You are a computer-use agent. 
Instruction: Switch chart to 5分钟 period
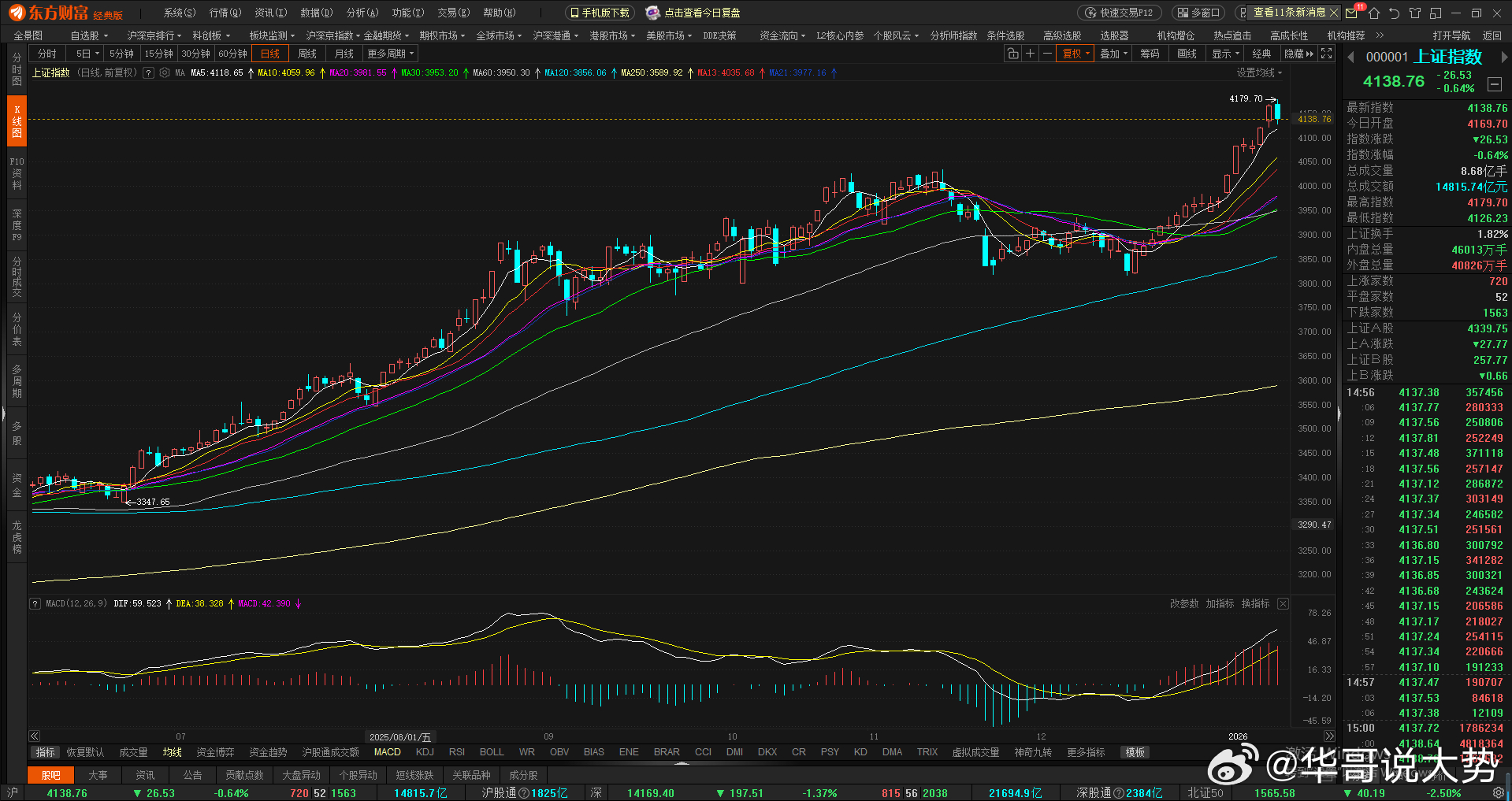121,54
